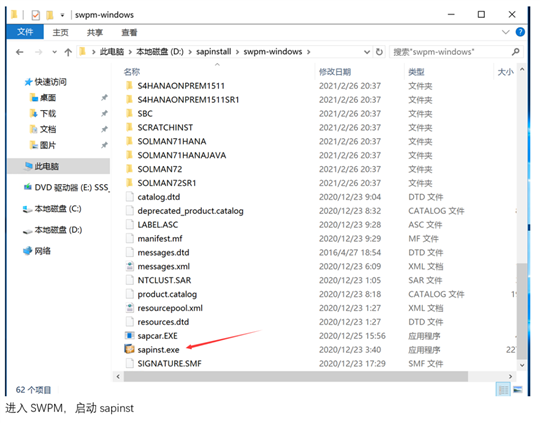The height and width of the screenshot is (423, 540).
Task: Switch to details view icon in status bar
Action: pyautogui.click(x=503, y=390)
